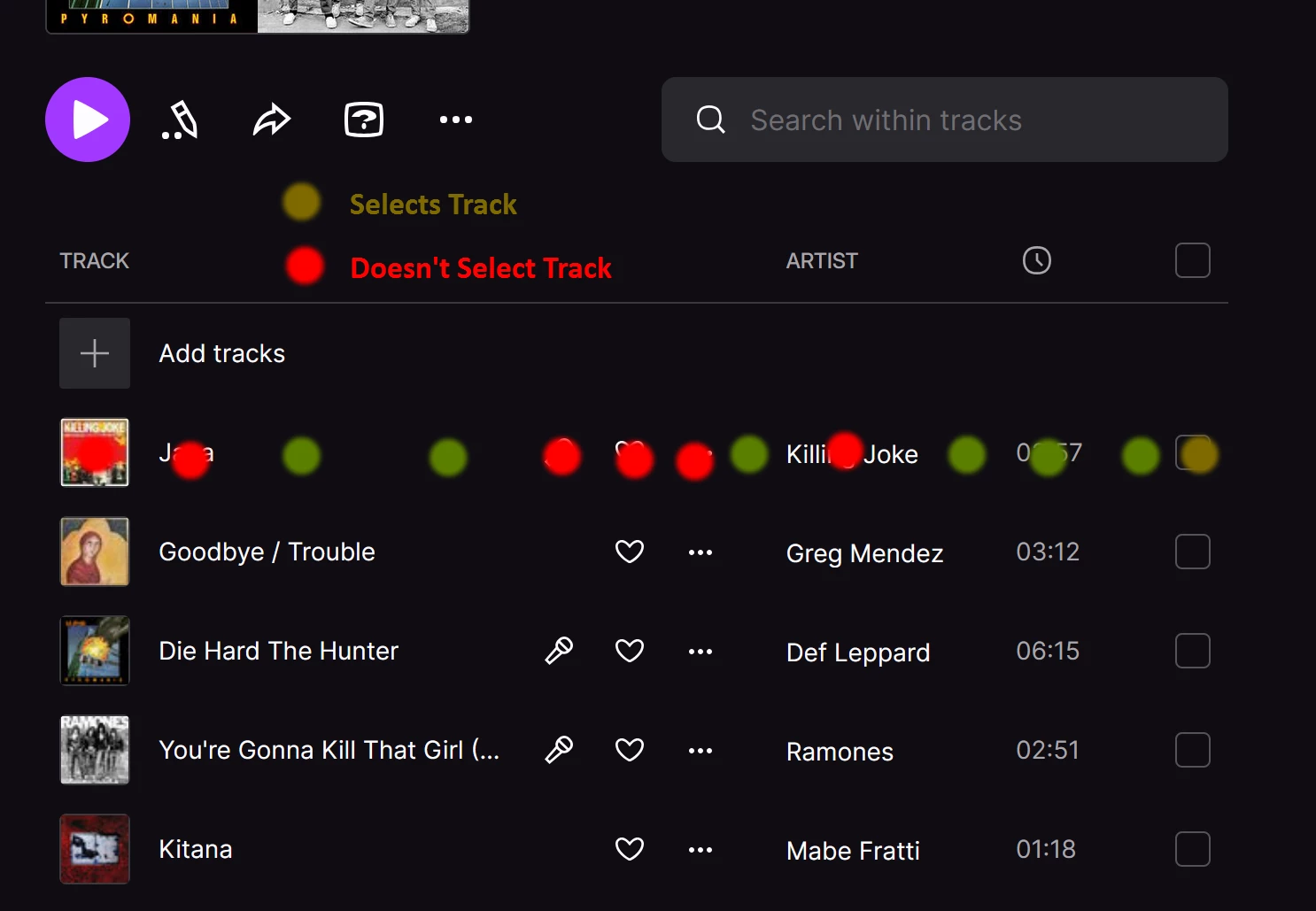Click the edit playlist pencil icon
The width and height of the screenshot is (1316, 911).
click(181, 120)
